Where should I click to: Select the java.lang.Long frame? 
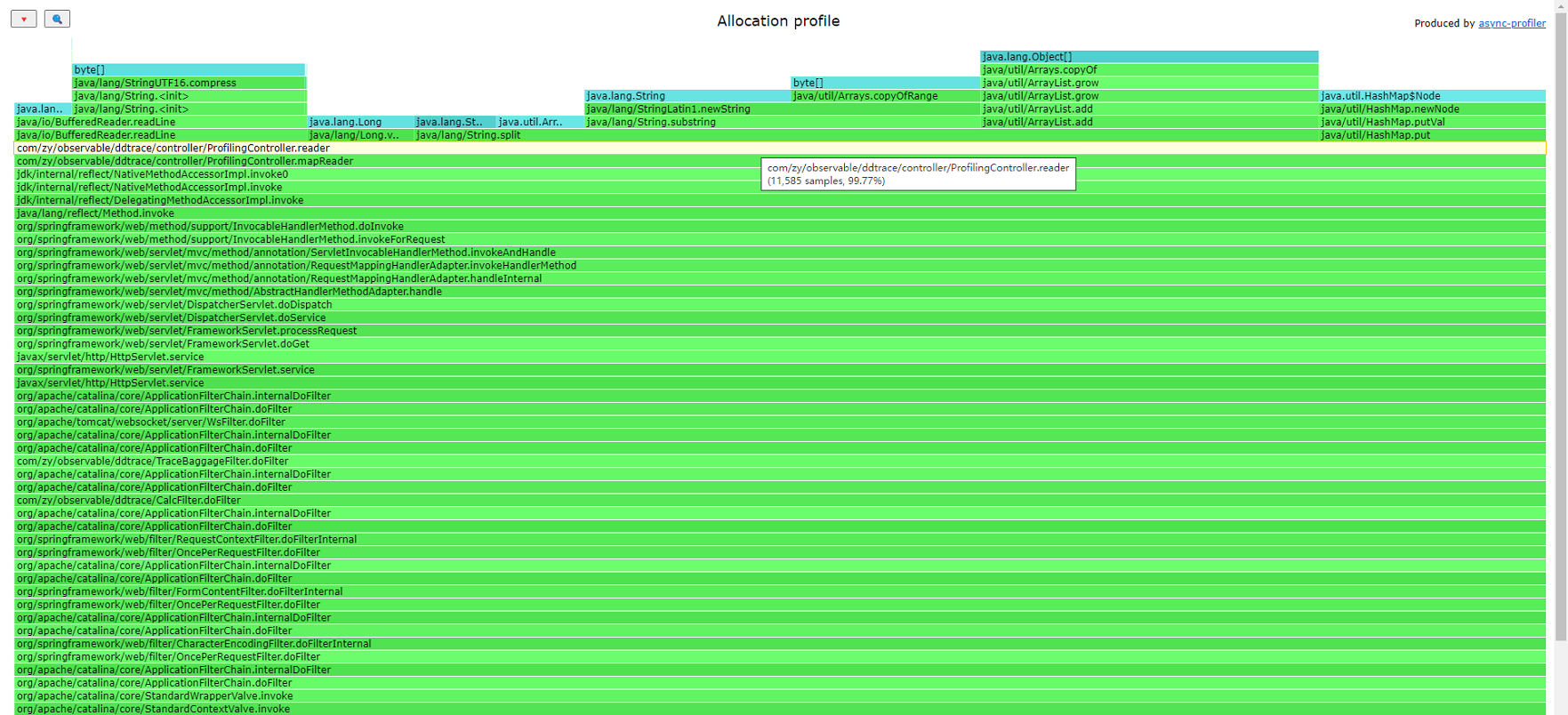coord(360,122)
